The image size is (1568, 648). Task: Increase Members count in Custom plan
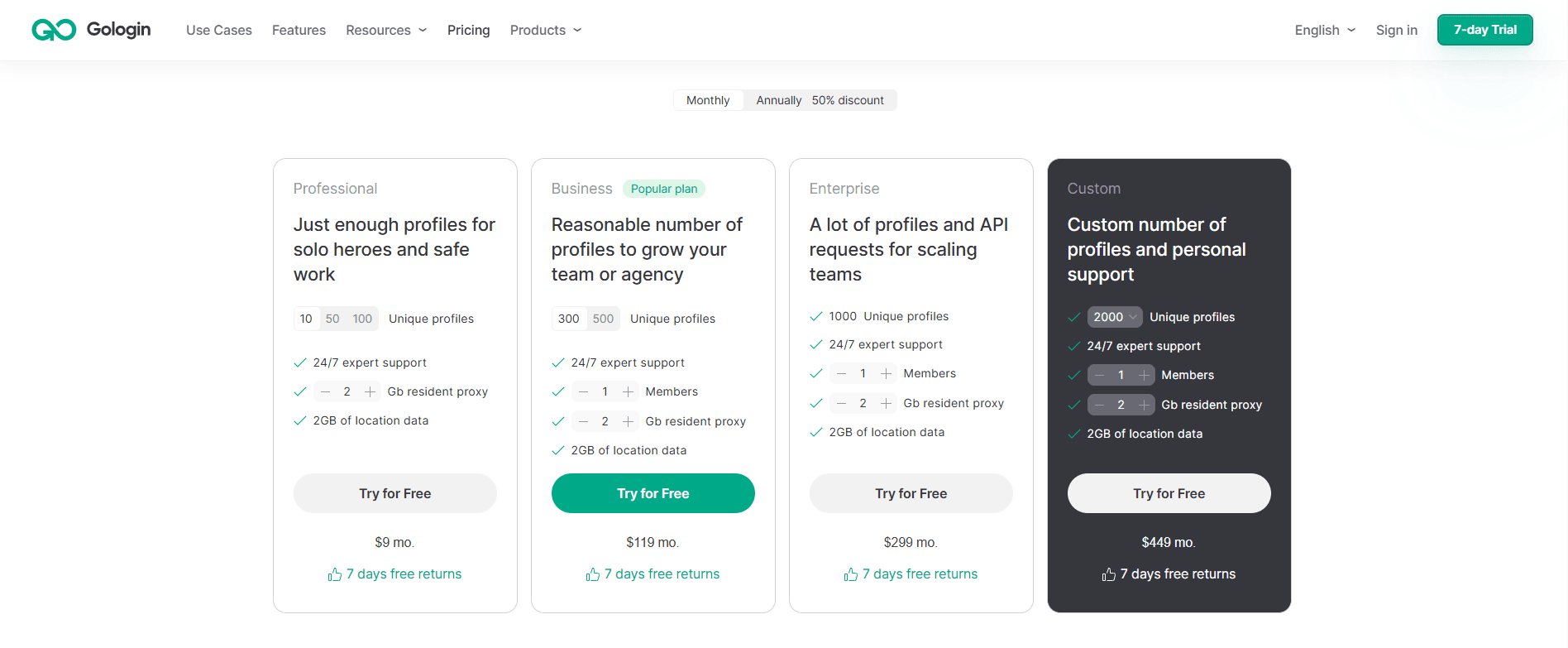1144,375
